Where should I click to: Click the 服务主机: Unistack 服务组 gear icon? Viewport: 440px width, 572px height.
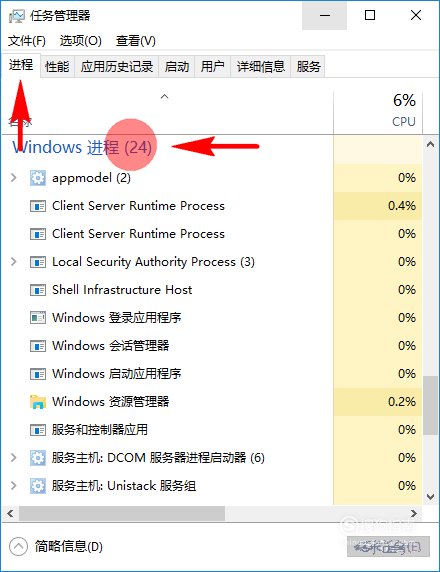[38, 486]
